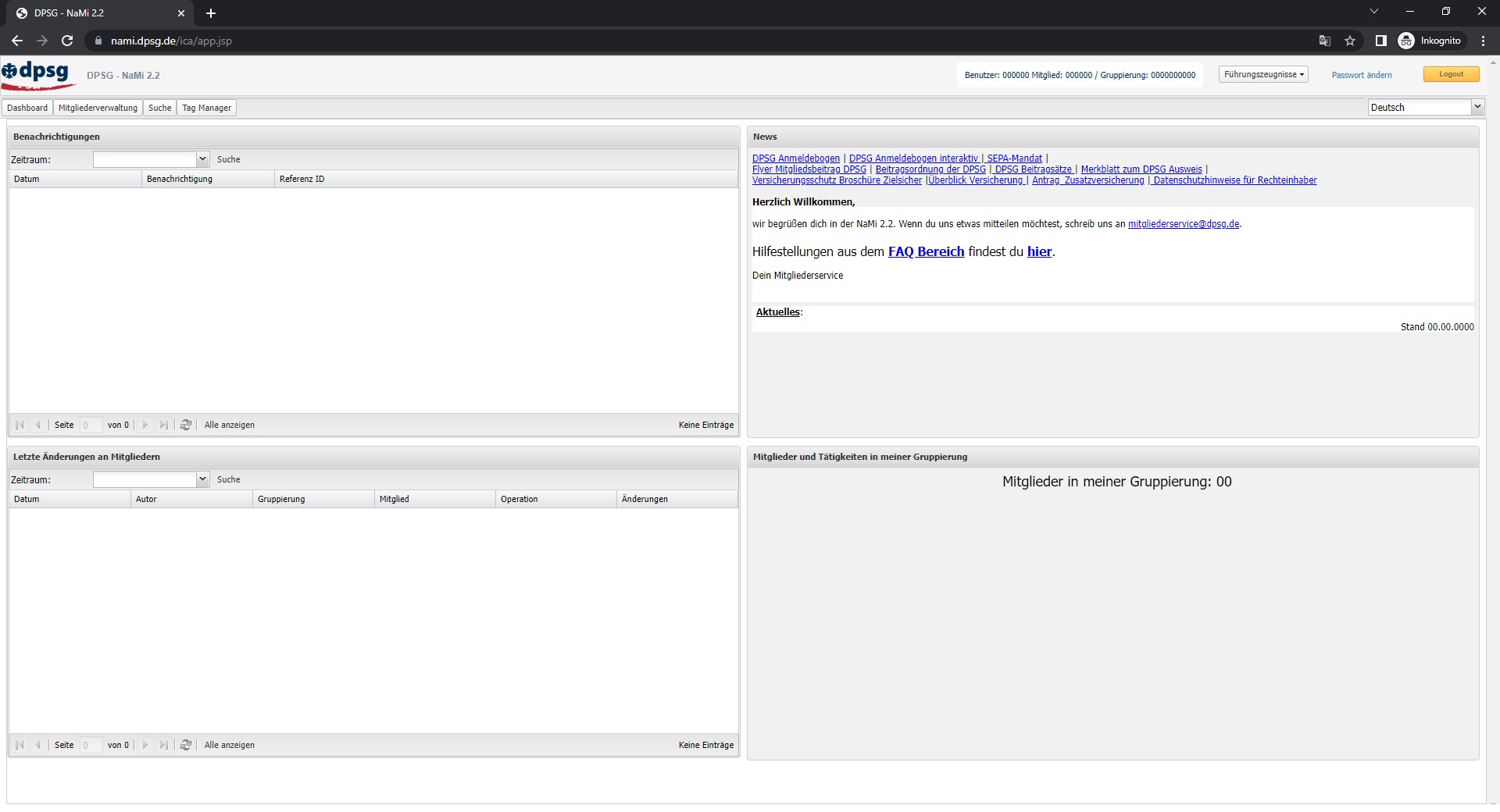This screenshot has height=812, width=1500.
Task: Click the translate page icon in address bar
Action: [1325, 41]
